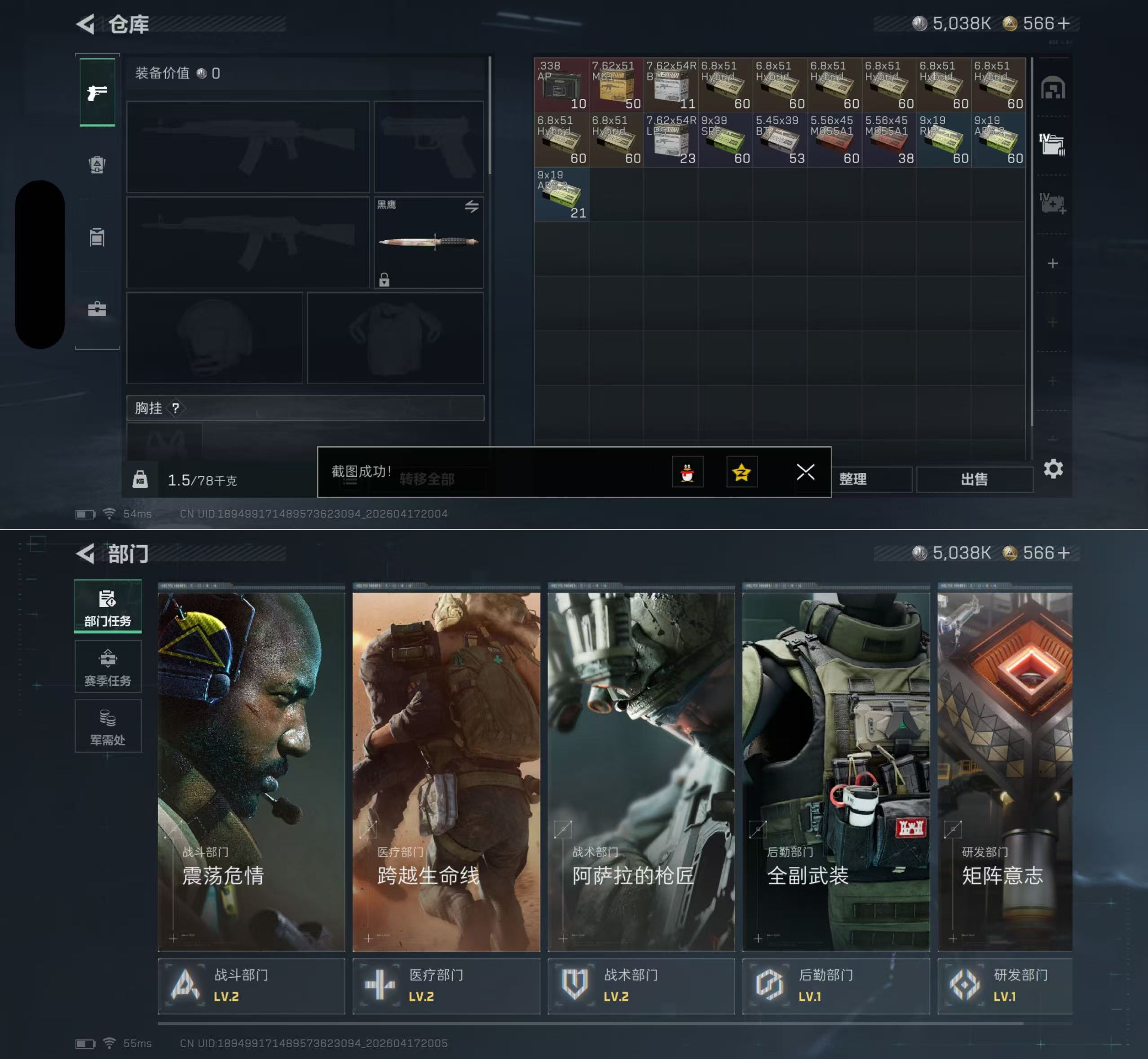1148x1059 pixels.
Task: Open the briefcase safe box tab
Action: (97, 309)
